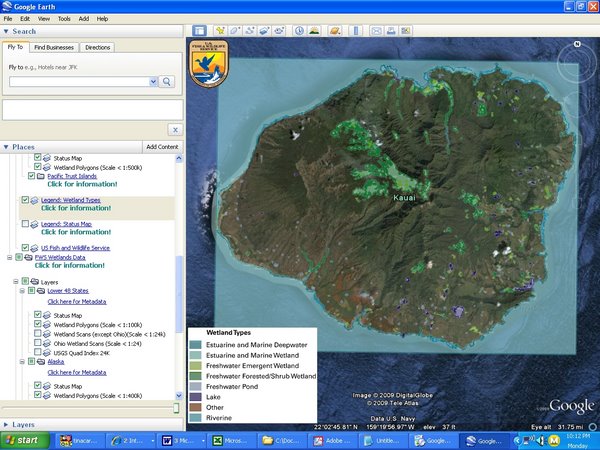Open the File menu
Viewport: 600px width, 450px height.
(x=8, y=19)
